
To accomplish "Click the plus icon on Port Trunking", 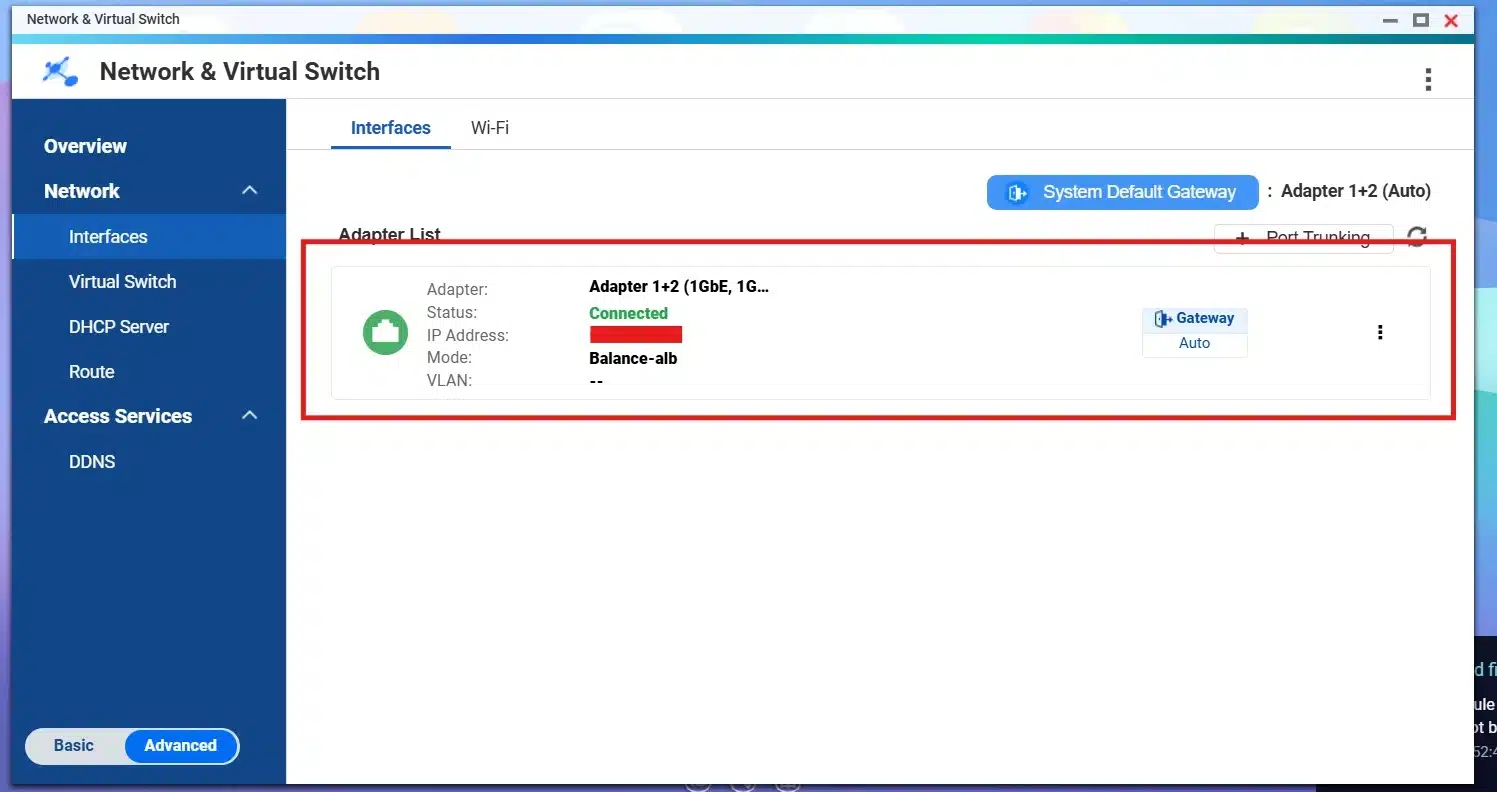I will tap(1241, 238).
